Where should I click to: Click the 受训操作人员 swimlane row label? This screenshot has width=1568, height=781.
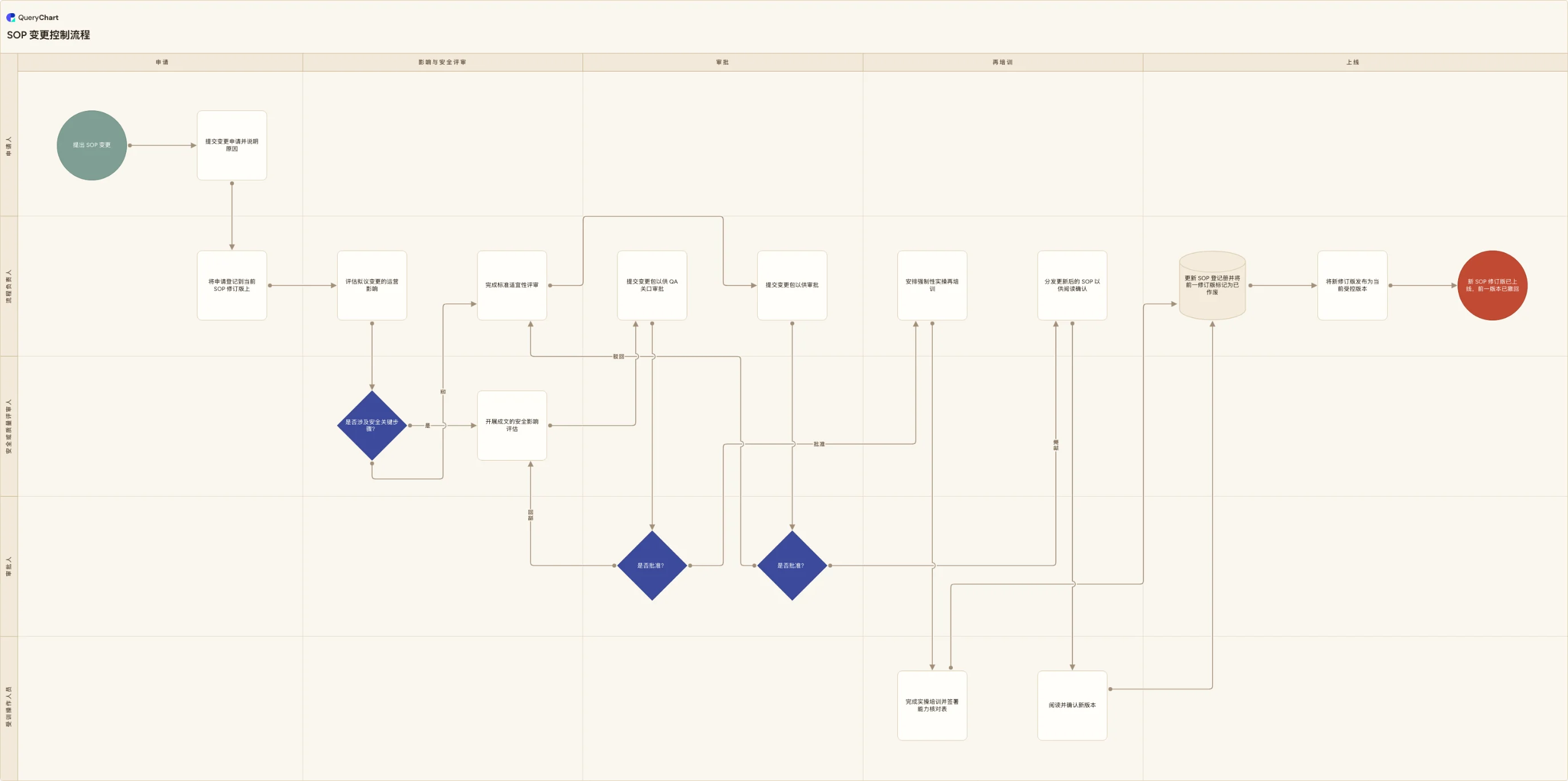9,707
